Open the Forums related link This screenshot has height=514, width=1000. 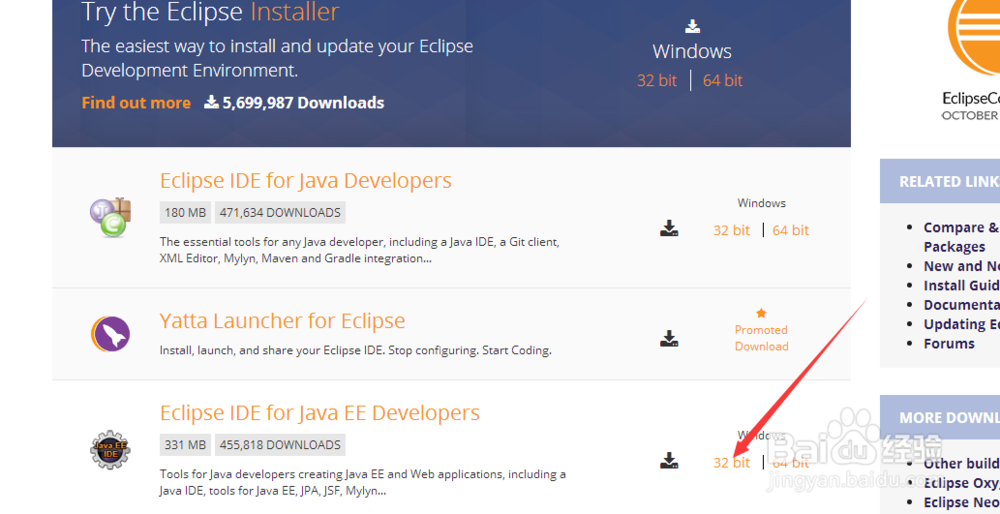coord(949,344)
